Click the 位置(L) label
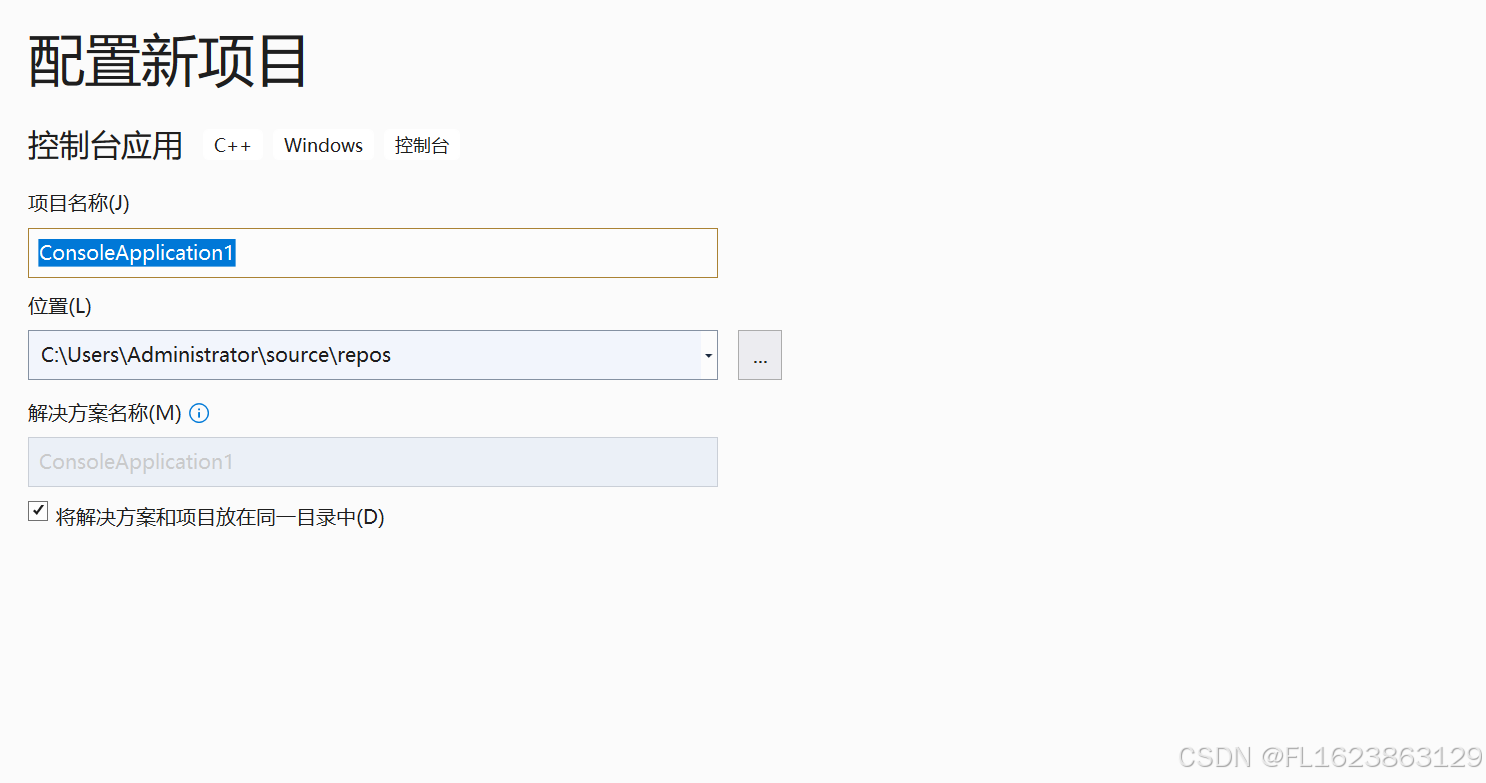Viewport: 1486px width, 783px height. tap(60, 306)
